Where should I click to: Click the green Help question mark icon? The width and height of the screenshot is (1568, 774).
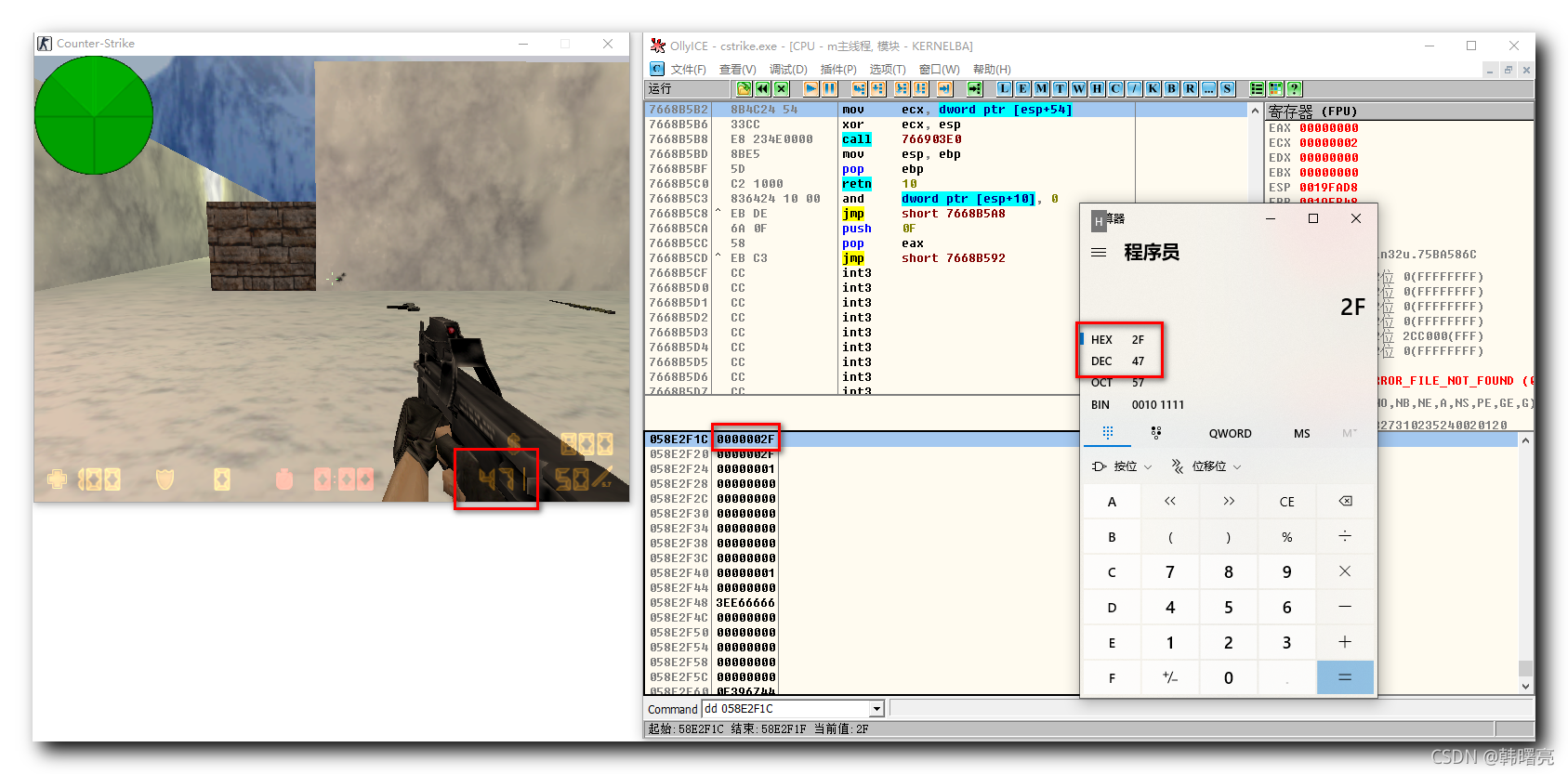[x=1294, y=88]
